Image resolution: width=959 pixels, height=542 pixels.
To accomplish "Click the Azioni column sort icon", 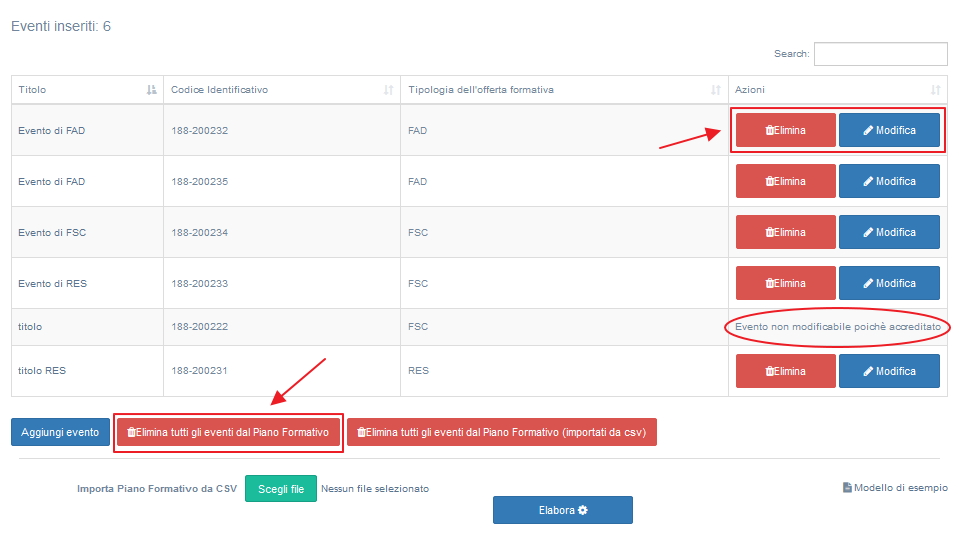I will (935, 90).
